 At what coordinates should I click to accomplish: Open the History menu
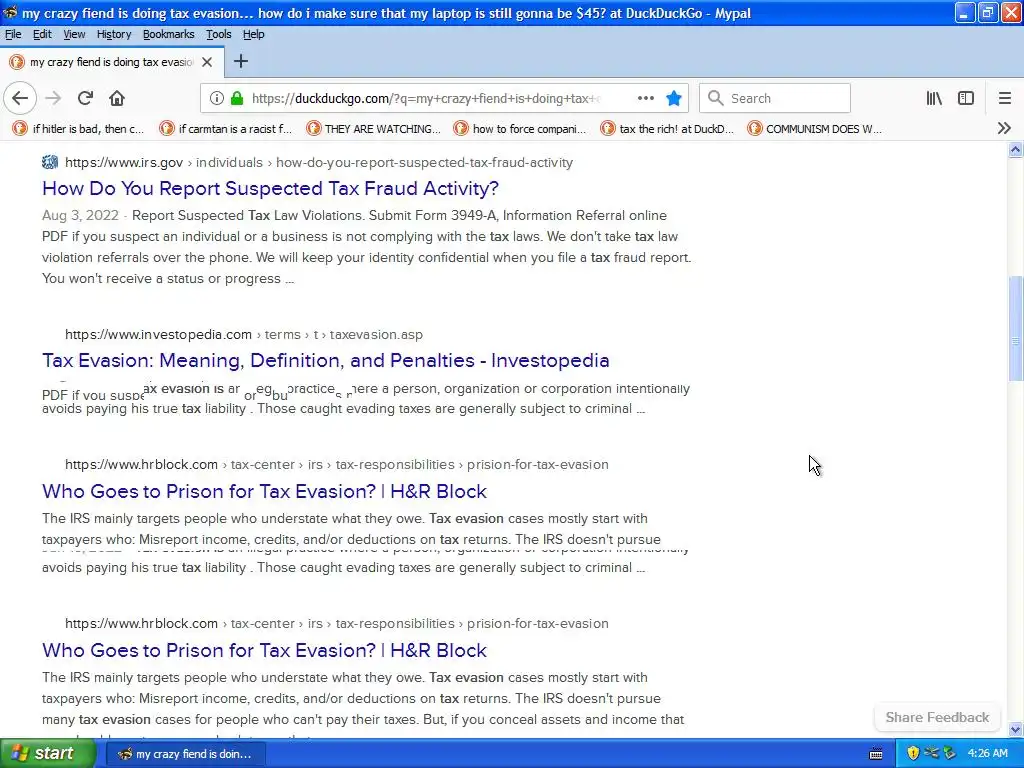tap(114, 34)
